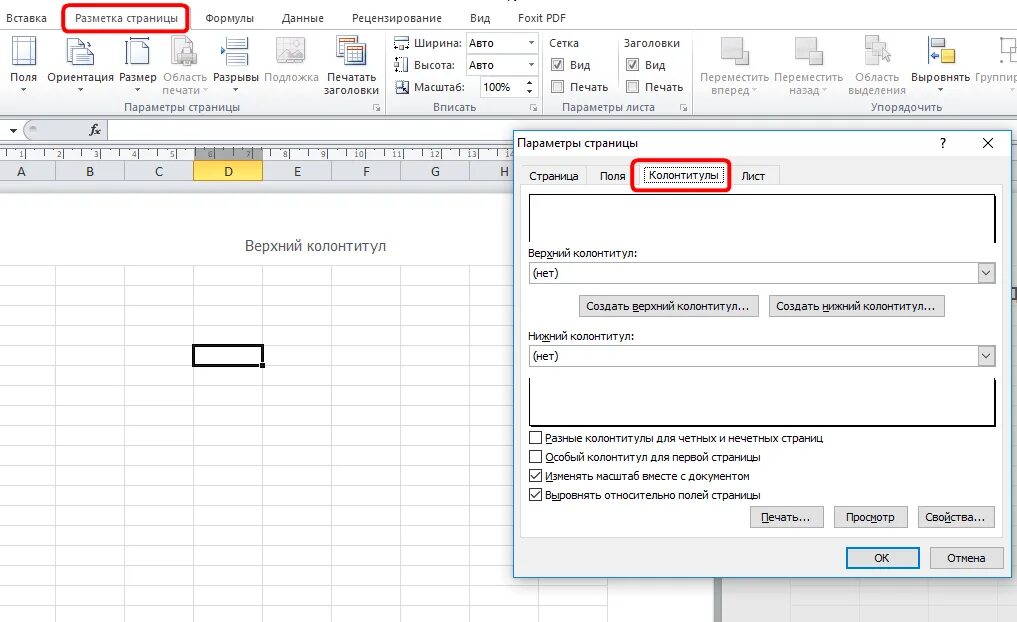Toggle Сетка Печать gridlines print checkbox
Screen dimensions: 1017x622
coord(557,86)
